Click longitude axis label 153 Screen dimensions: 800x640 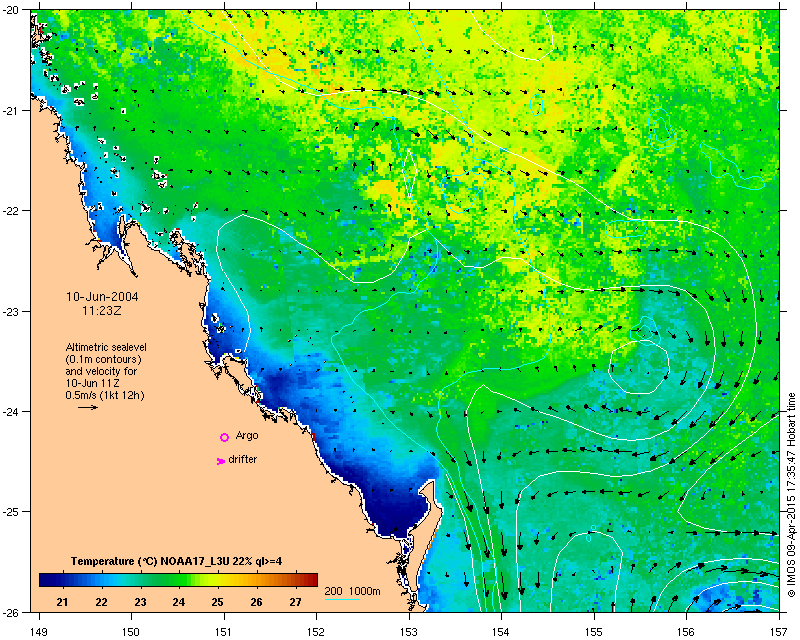409,632
